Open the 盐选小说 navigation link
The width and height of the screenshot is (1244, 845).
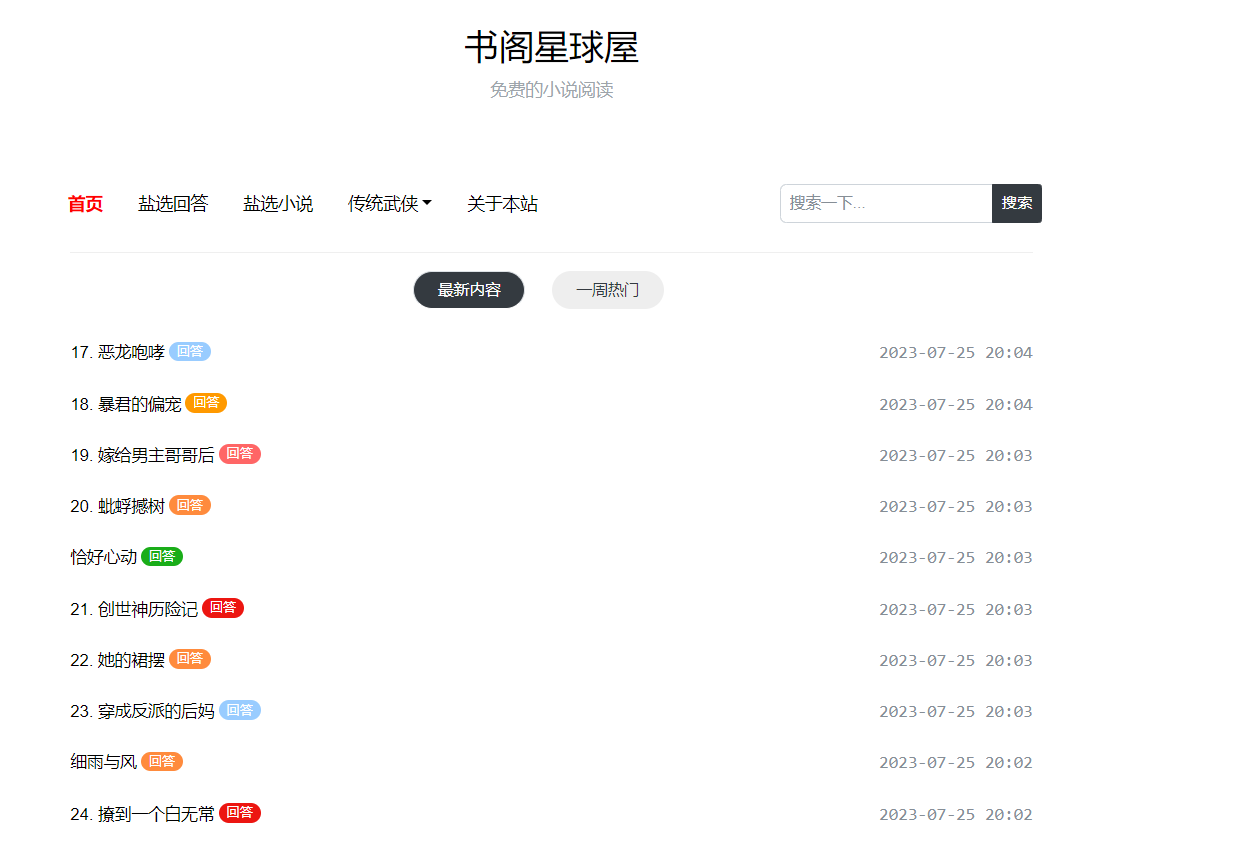click(x=278, y=204)
